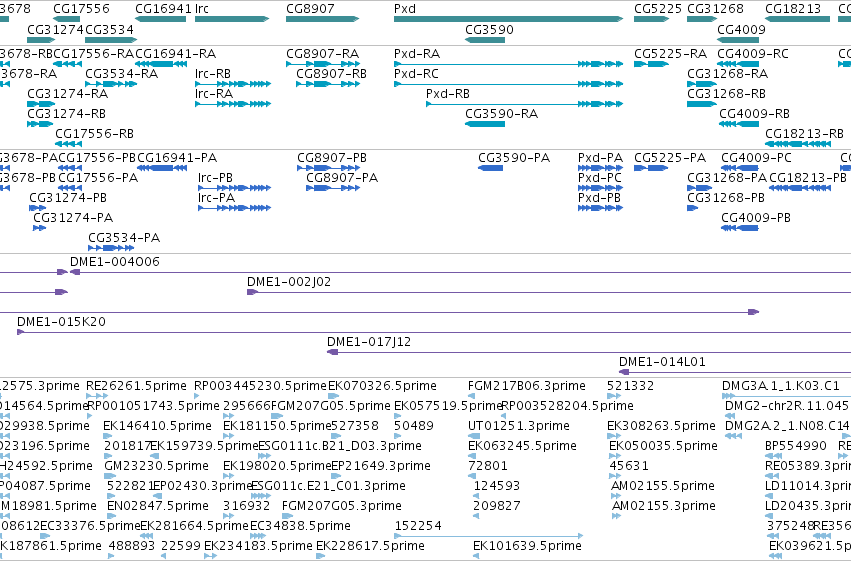
Task: Select the FGM207G05.3prime EST label
Action: (342, 506)
